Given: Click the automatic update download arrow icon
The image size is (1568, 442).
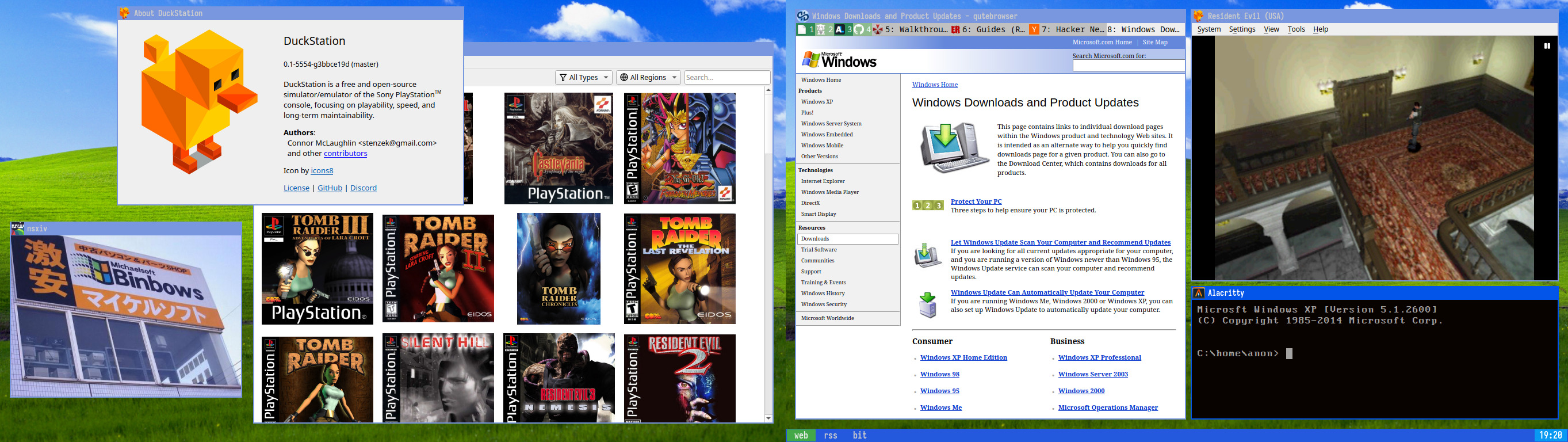Looking at the screenshot, I should (x=928, y=305).
